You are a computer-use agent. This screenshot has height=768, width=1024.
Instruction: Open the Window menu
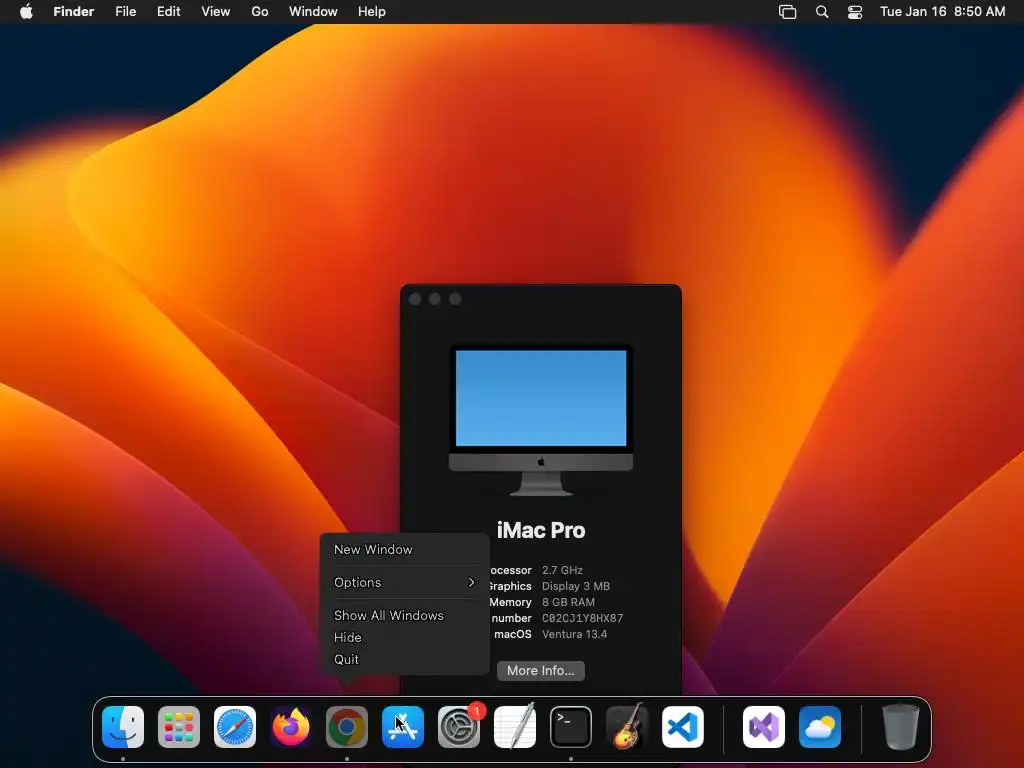coord(313,12)
